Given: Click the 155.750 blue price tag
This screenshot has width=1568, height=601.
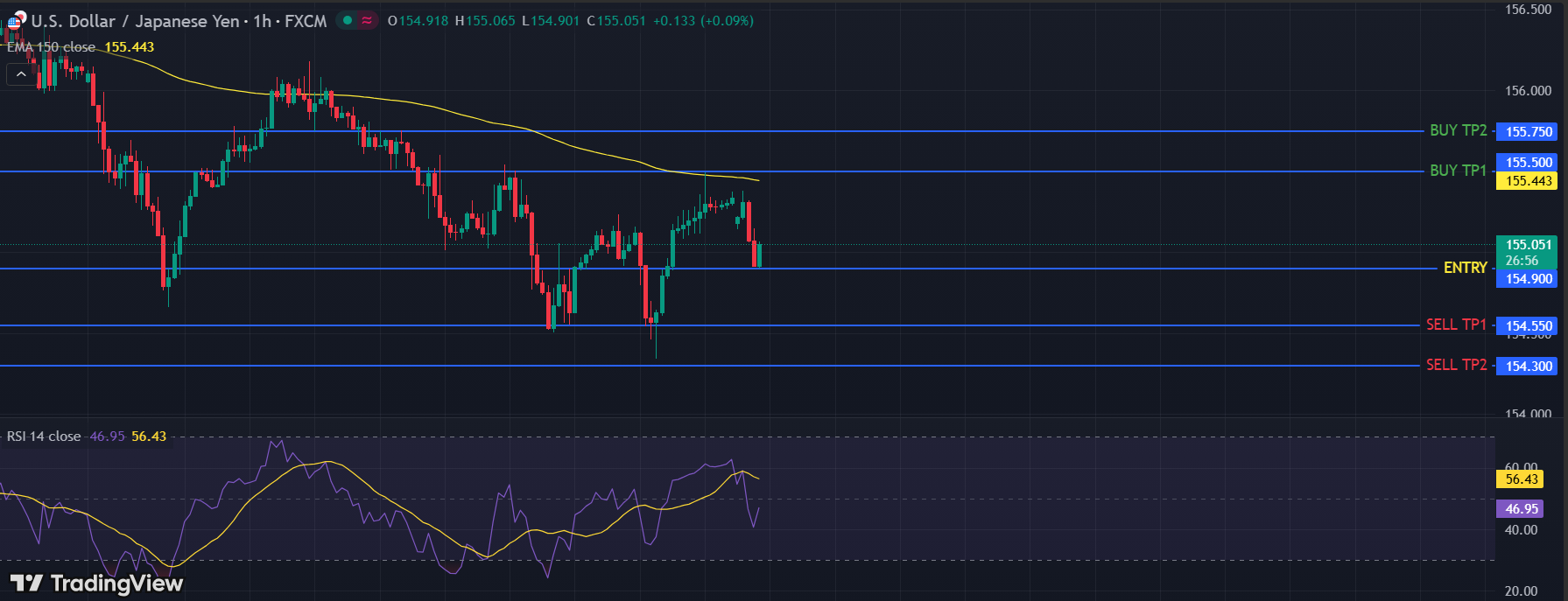Looking at the screenshot, I should click(x=1528, y=132).
